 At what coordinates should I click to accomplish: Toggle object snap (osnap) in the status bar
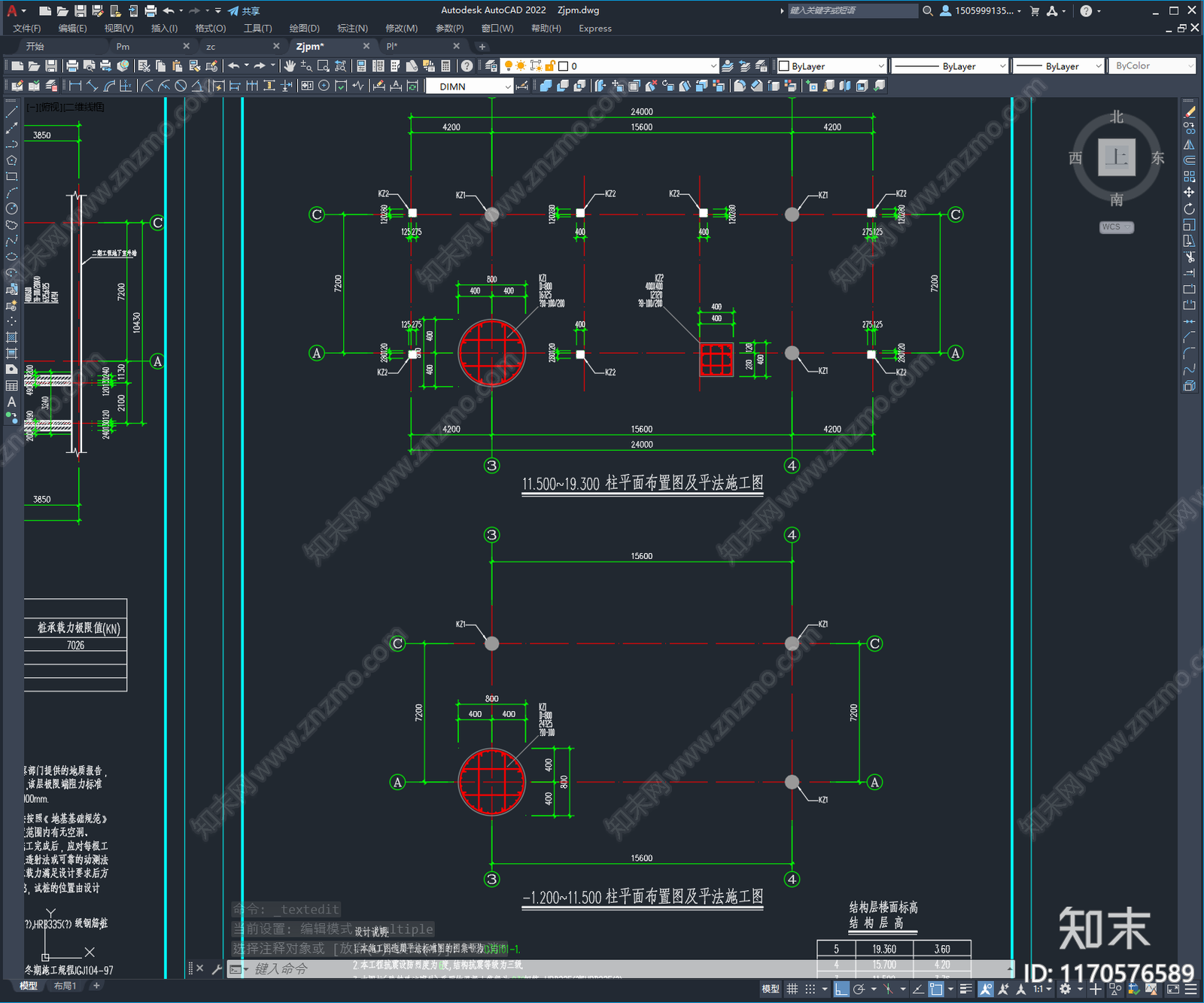[935, 989]
